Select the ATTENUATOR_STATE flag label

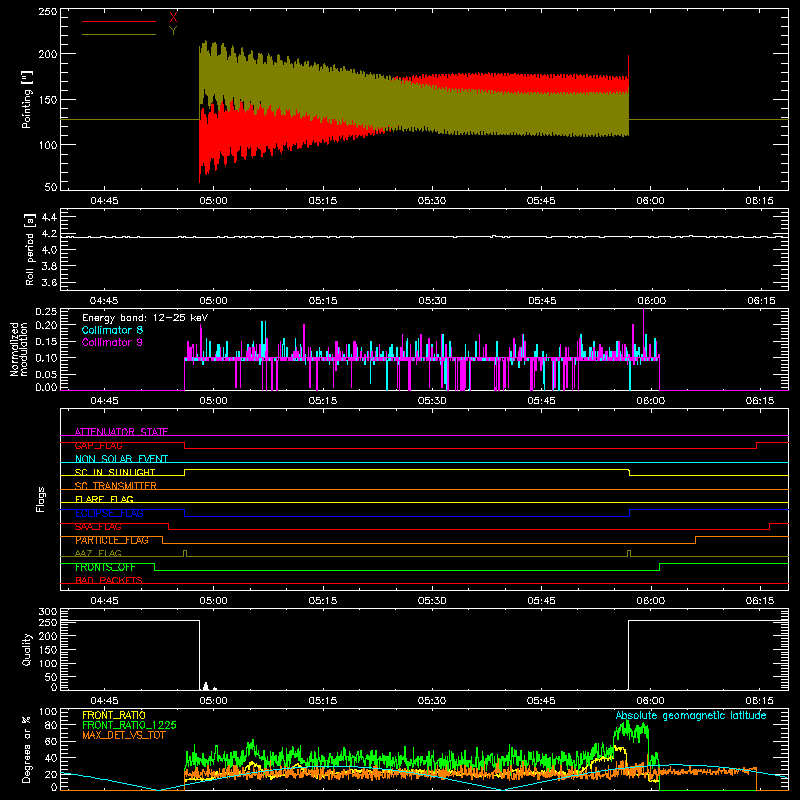pos(121,432)
